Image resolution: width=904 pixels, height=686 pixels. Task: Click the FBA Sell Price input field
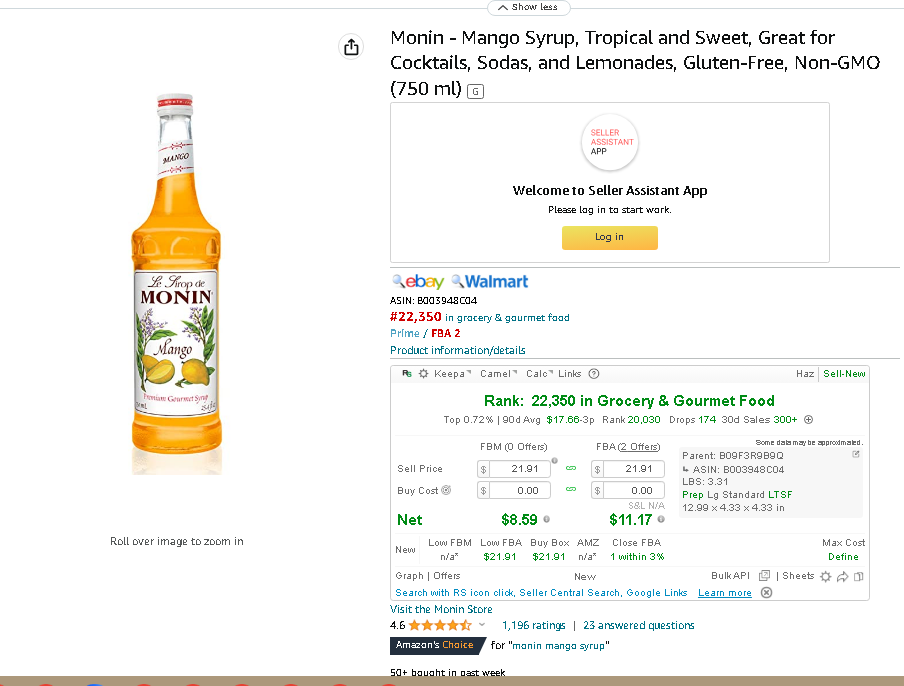point(634,469)
